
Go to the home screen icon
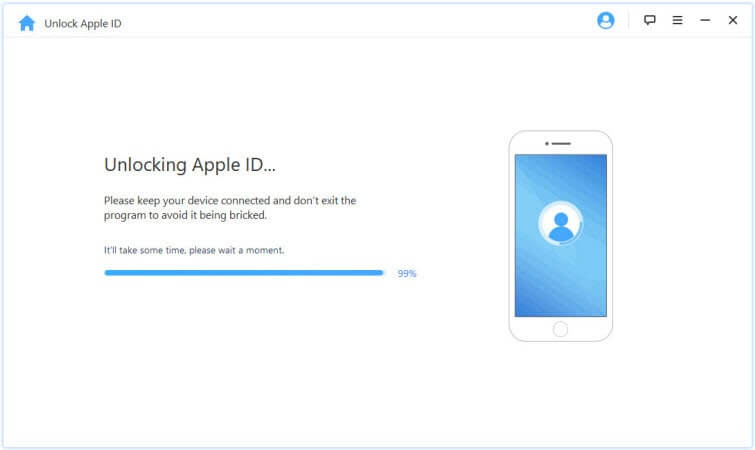coord(26,23)
